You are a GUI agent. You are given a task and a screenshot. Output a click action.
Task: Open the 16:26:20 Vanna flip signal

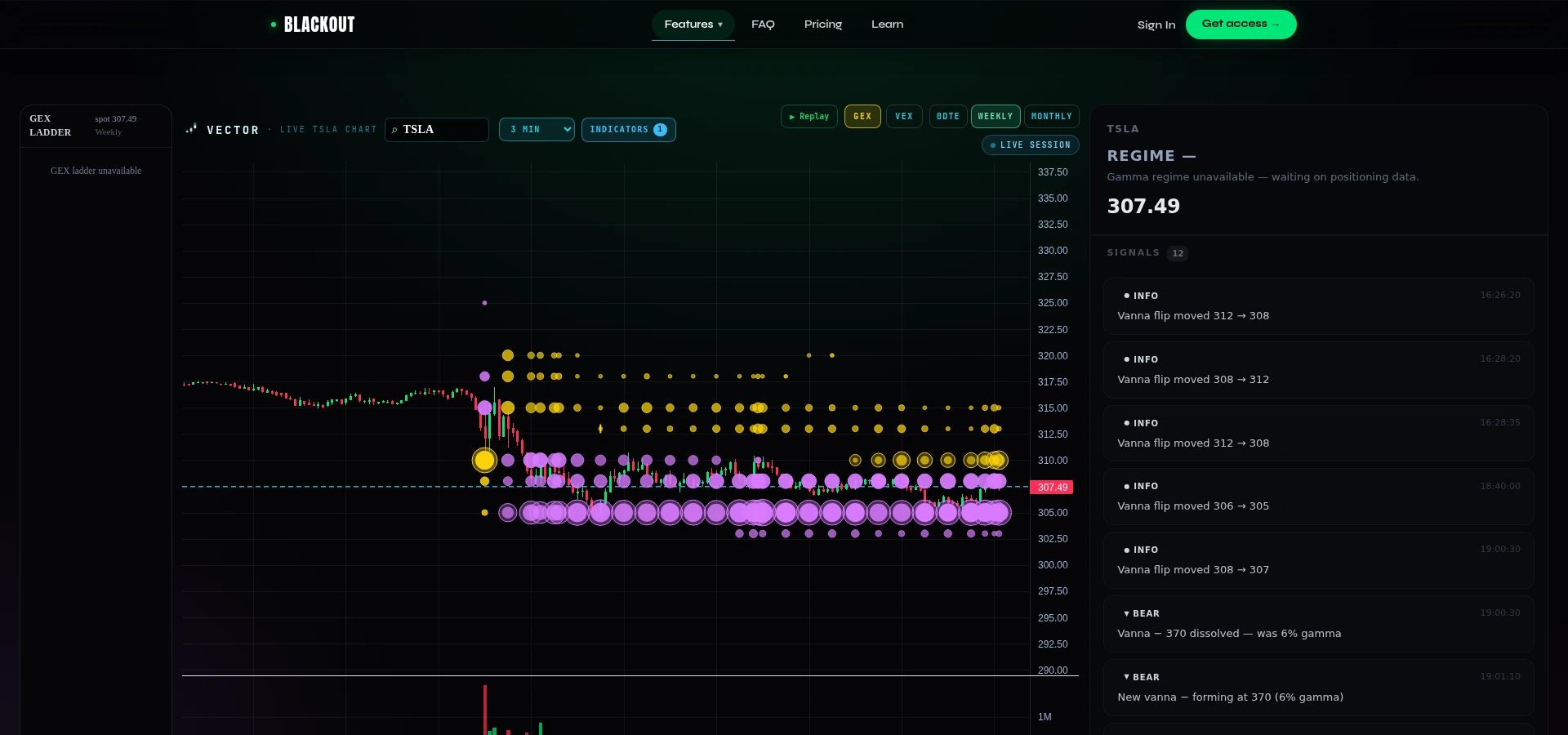click(x=1318, y=306)
